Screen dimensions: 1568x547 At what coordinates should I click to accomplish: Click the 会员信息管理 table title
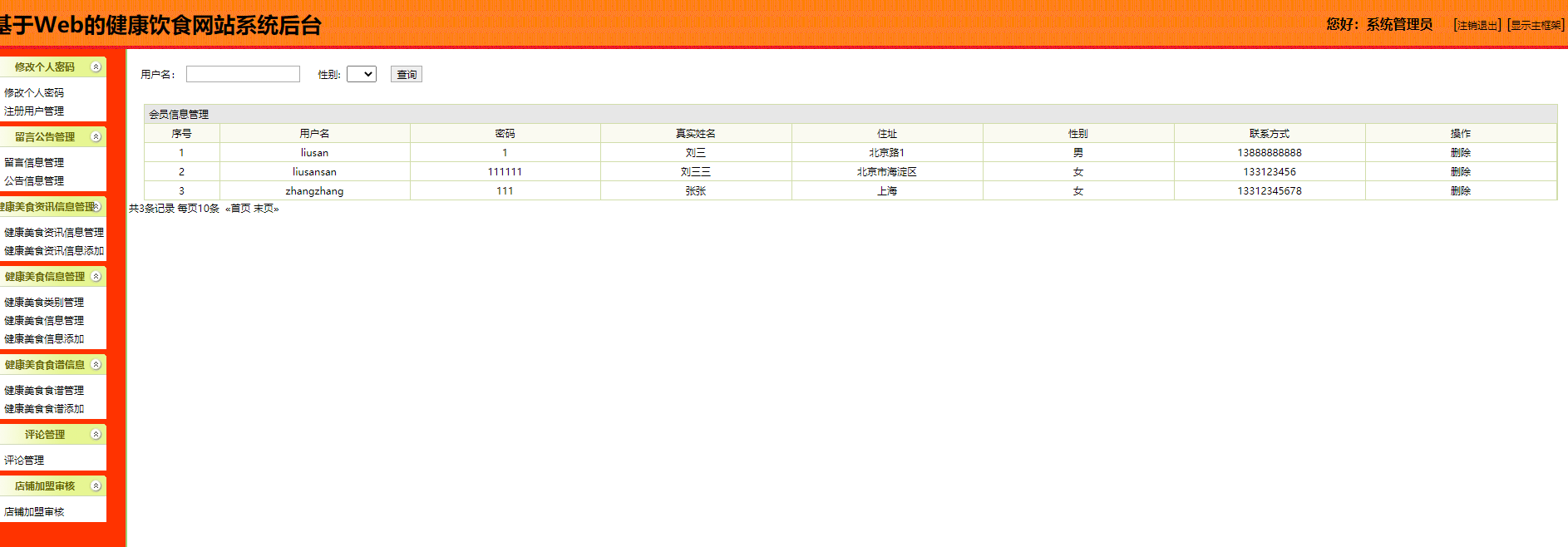point(179,114)
